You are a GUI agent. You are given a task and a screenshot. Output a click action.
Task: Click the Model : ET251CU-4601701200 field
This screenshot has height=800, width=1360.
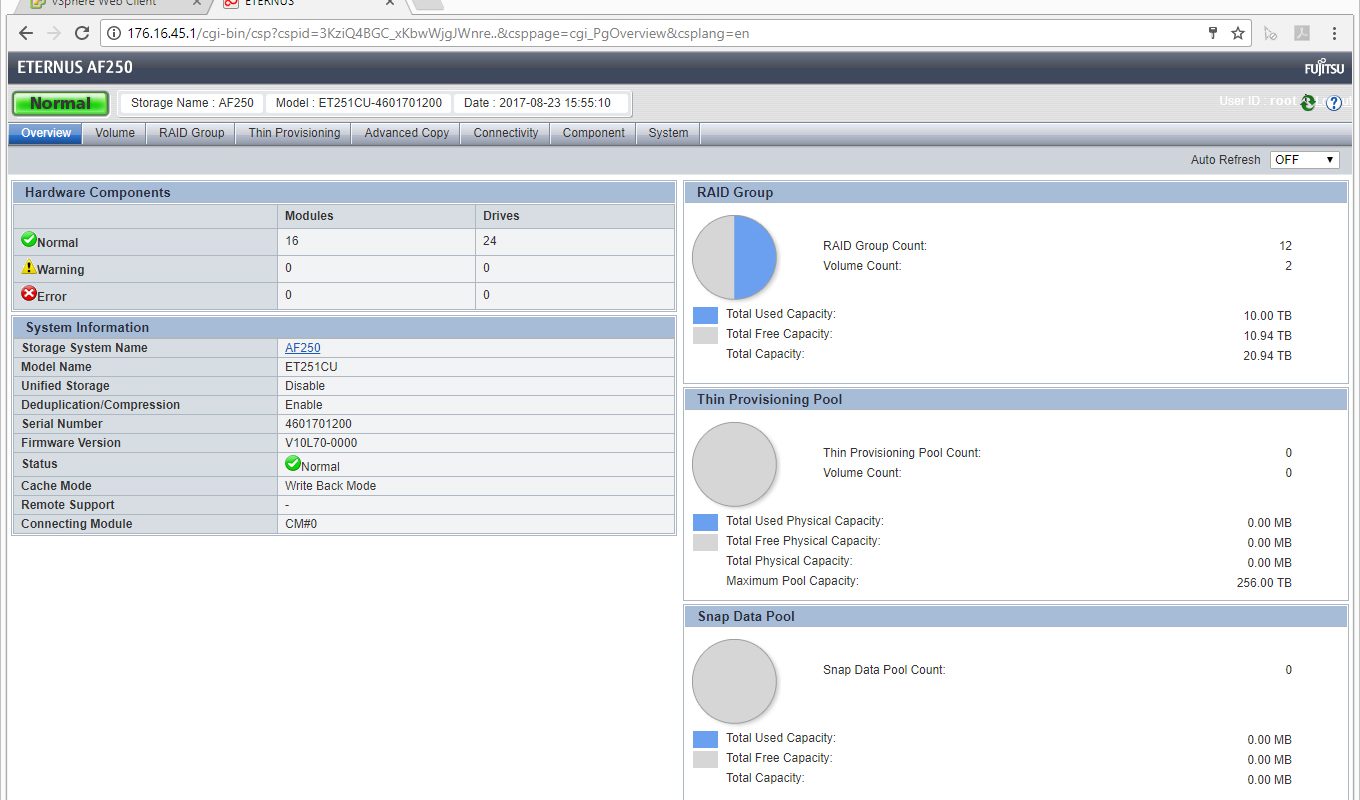click(x=359, y=103)
